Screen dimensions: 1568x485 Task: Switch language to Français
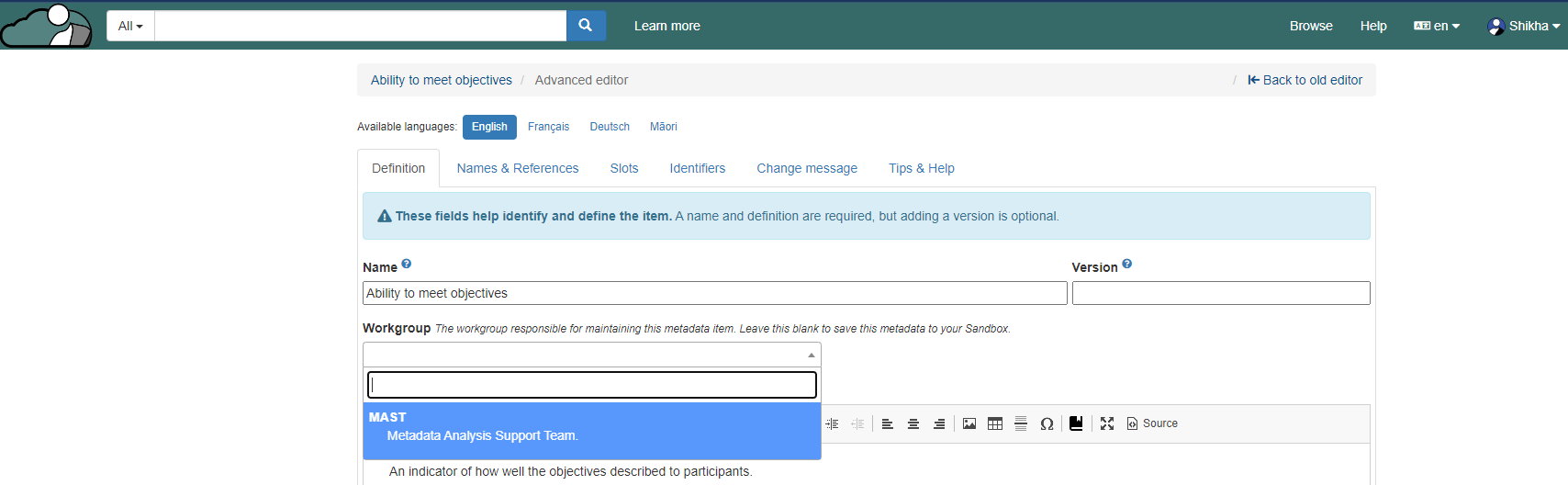(548, 127)
